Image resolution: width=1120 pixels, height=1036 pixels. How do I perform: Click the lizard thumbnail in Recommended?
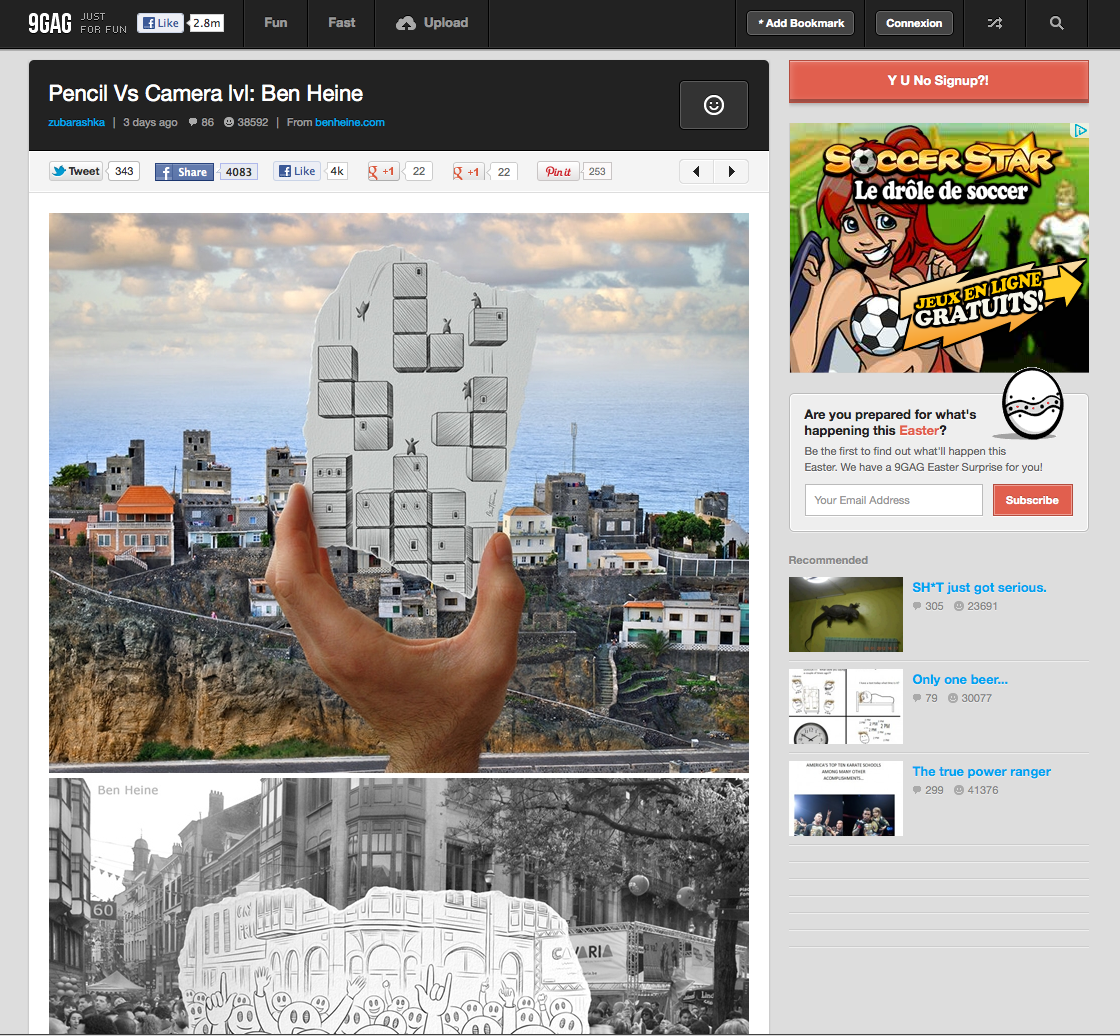[846, 614]
